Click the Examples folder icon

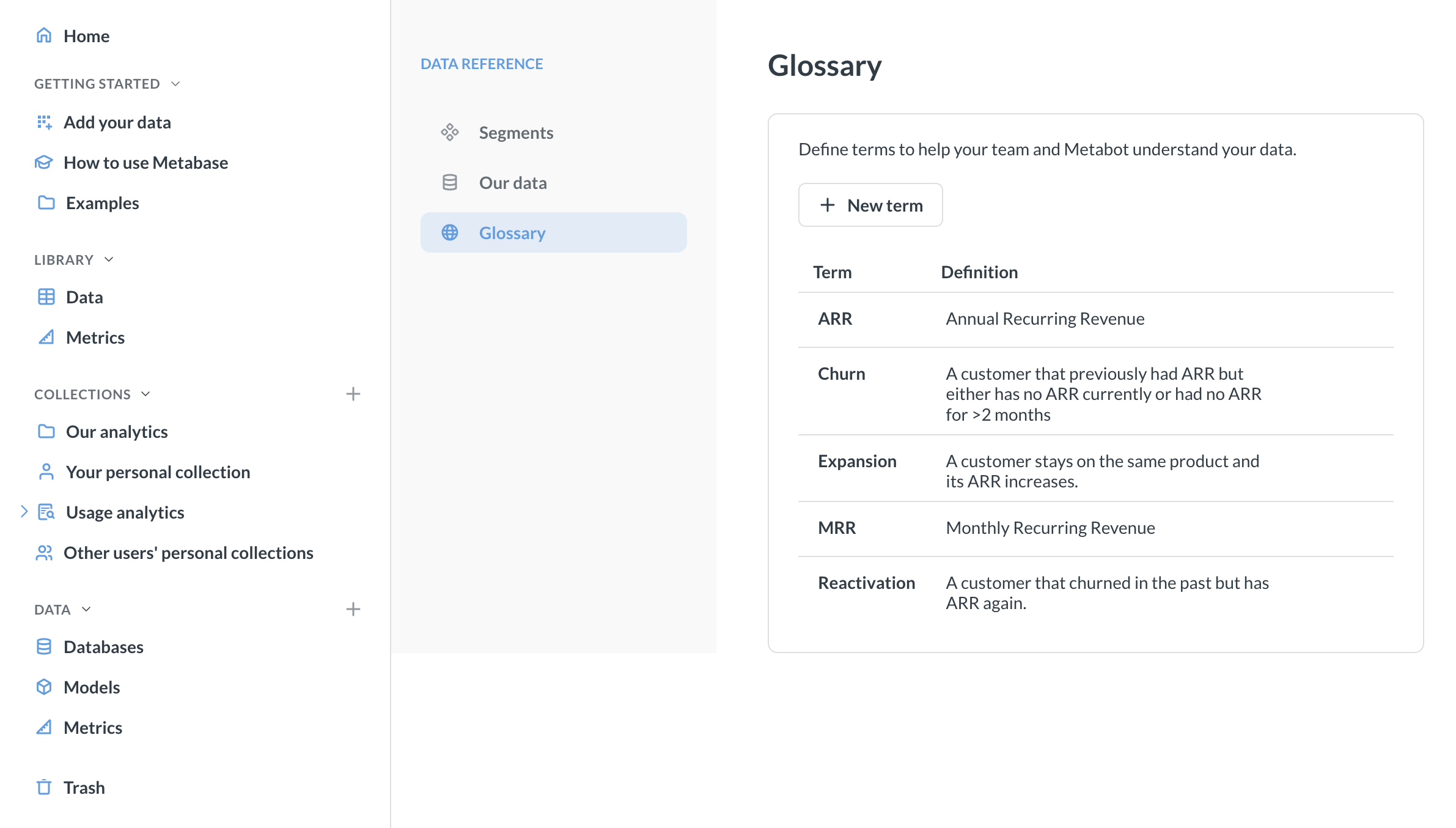[46, 203]
